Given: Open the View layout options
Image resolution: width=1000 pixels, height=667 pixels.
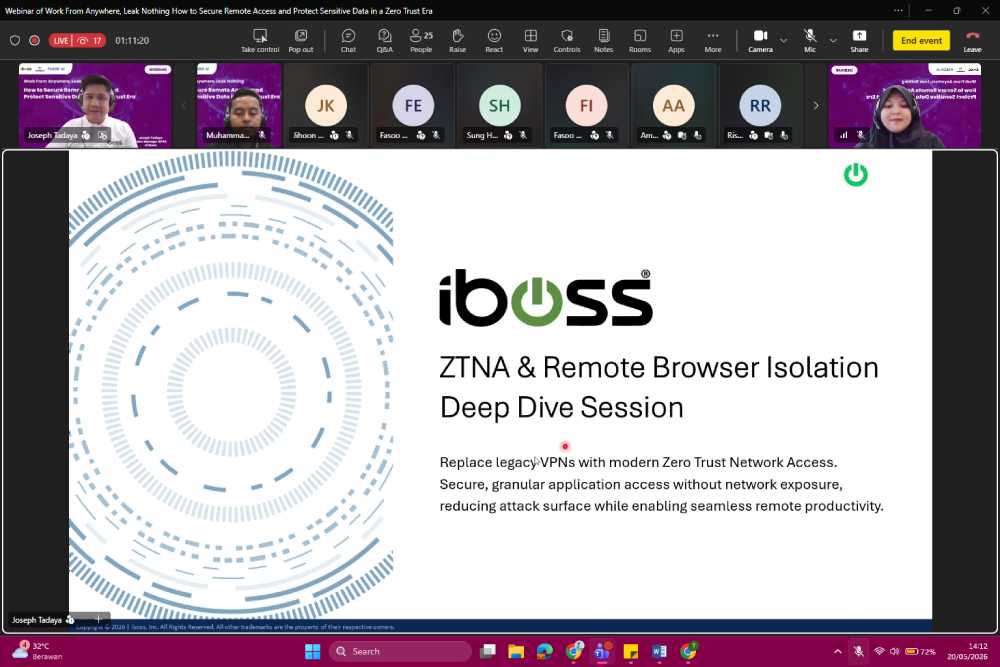Looking at the screenshot, I should pos(531,41).
